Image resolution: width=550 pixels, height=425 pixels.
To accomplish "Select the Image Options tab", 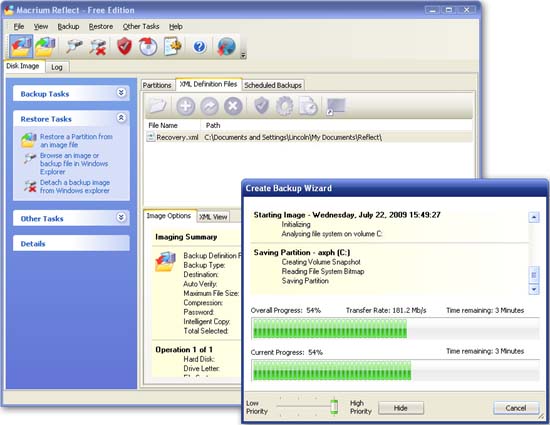I will coord(169,216).
